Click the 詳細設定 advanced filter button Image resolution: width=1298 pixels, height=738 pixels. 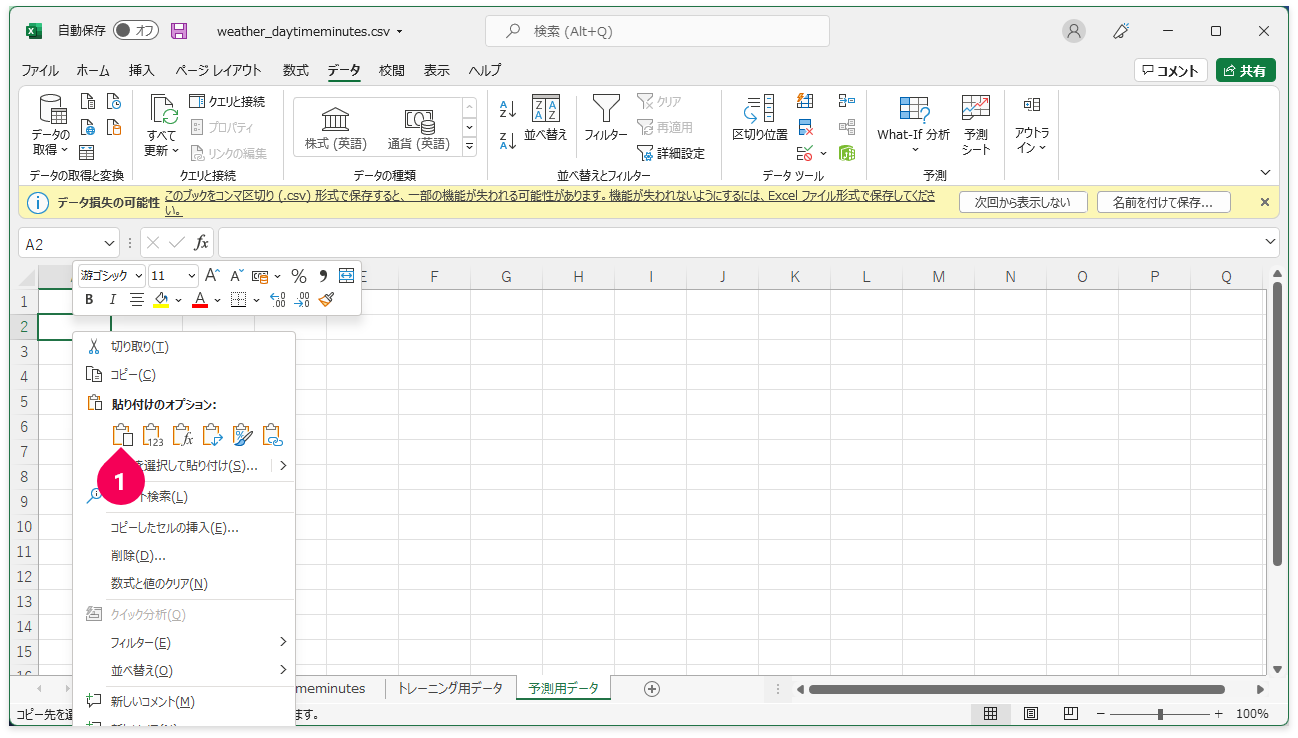(671, 153)
